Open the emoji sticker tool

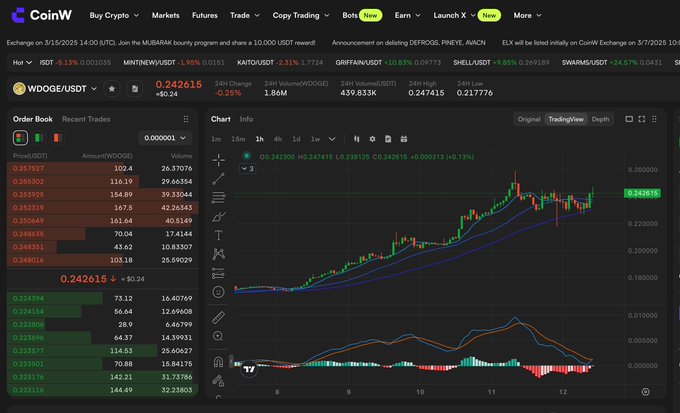point(218,292)
